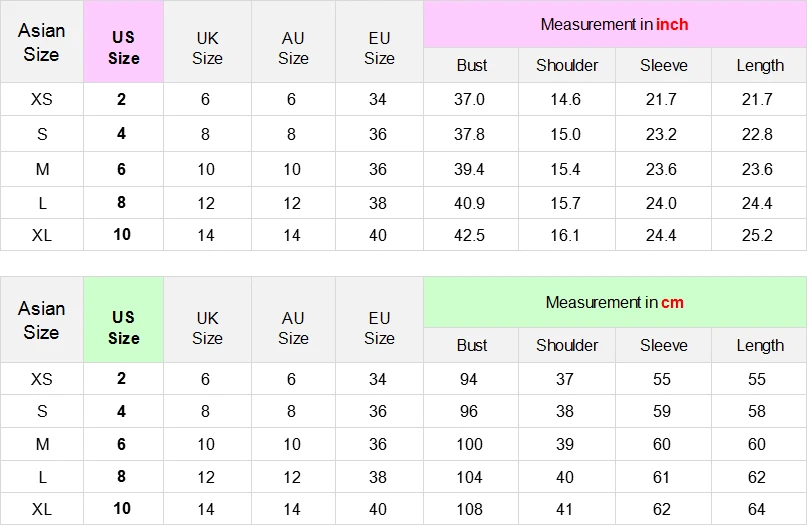
Task: Click the green US Size header cell
Action: pyautogui.click(x=123, y=327)
